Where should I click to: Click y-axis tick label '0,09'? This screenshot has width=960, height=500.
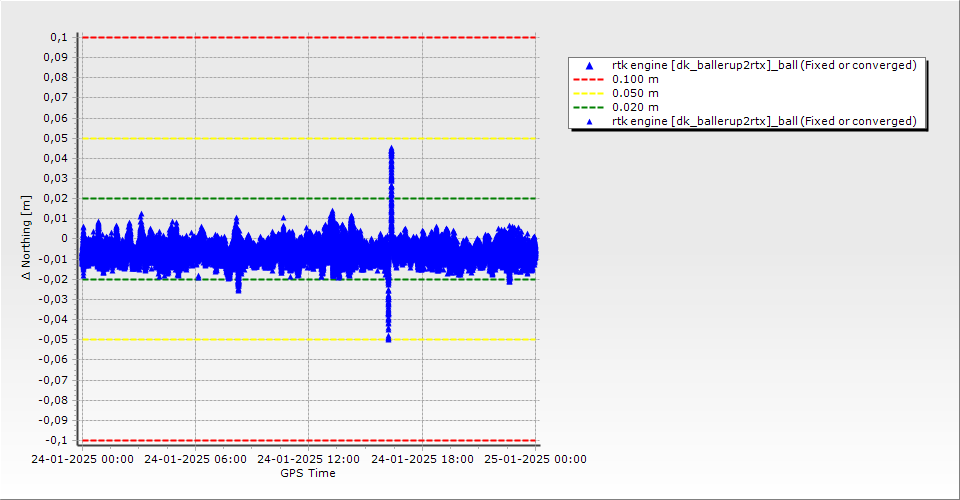tap(56, 58)
